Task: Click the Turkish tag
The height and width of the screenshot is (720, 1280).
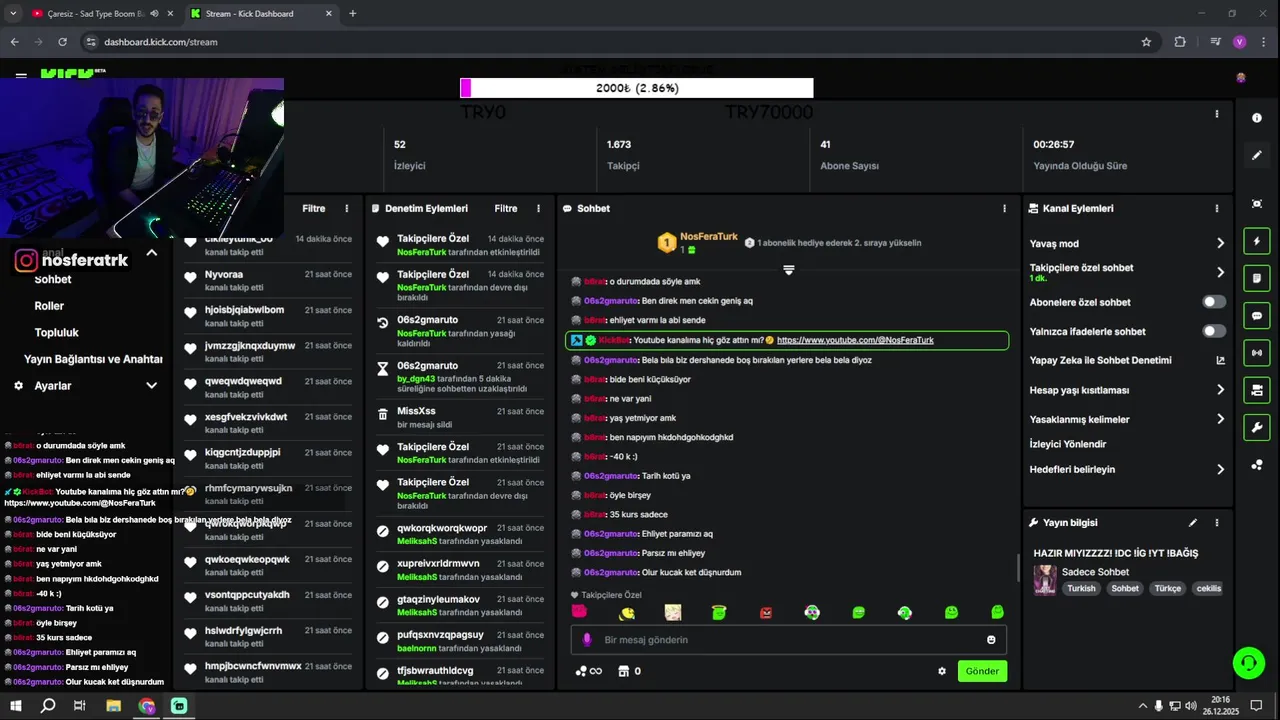Action: (x=1081, y=589)
